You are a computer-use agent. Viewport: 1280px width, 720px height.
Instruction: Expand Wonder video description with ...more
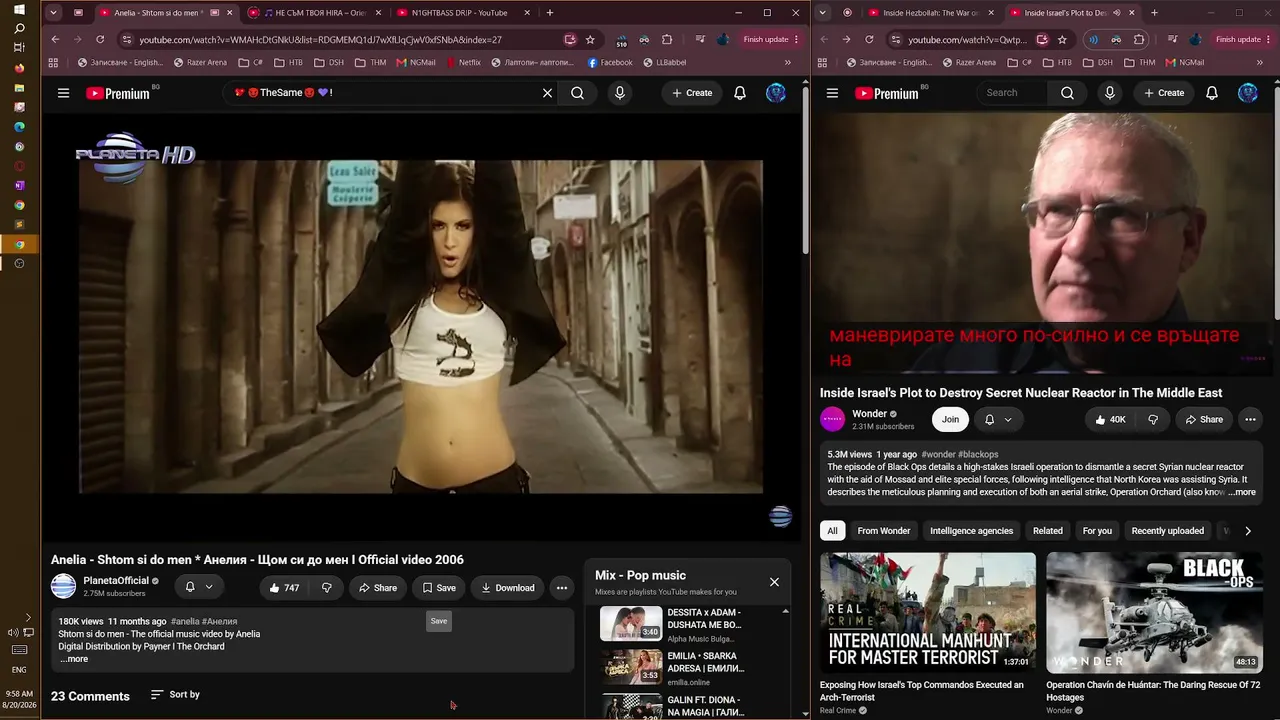(x=1241, y=492)
